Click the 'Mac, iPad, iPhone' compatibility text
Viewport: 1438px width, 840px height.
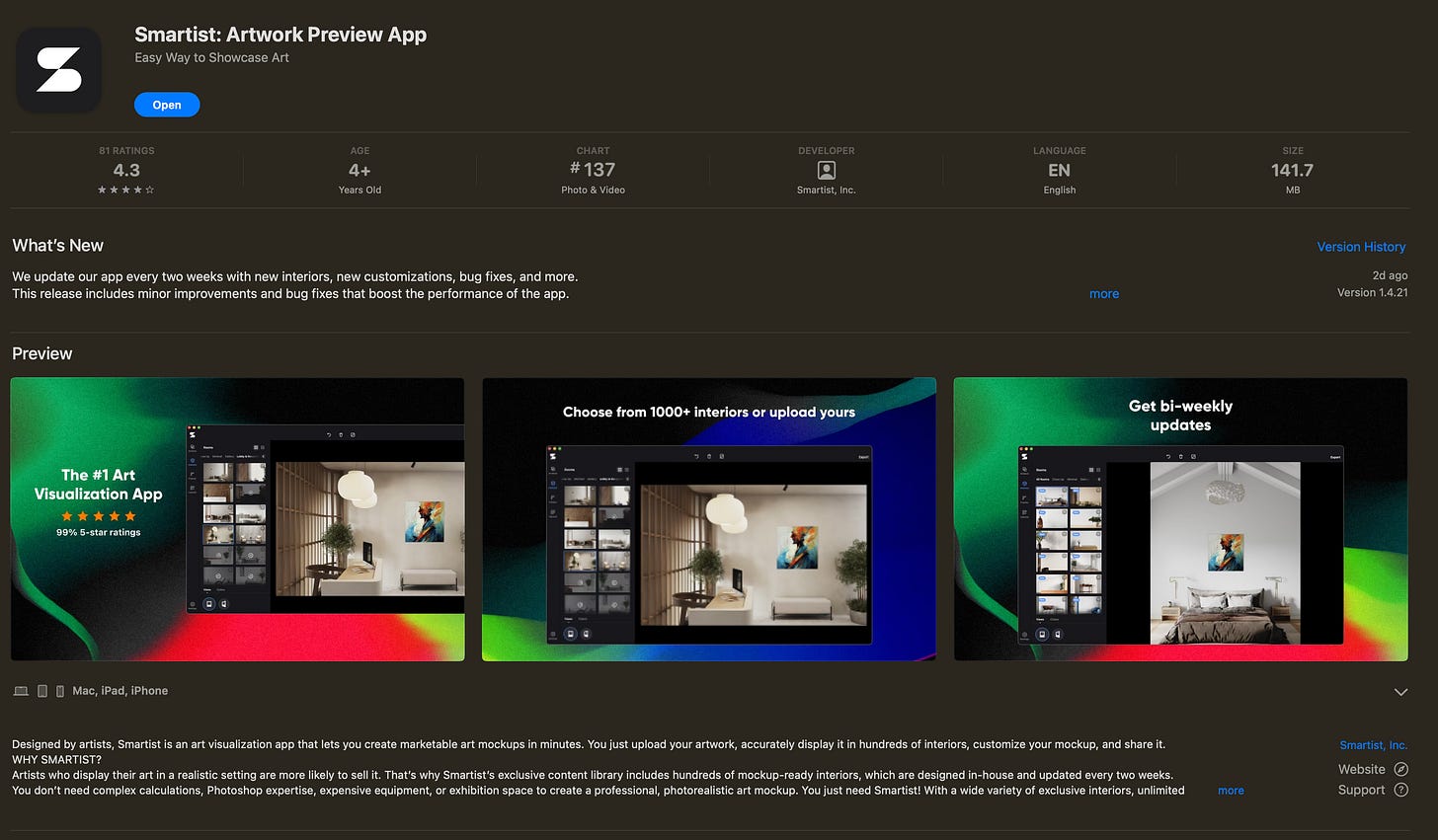[x=120, y=691]
